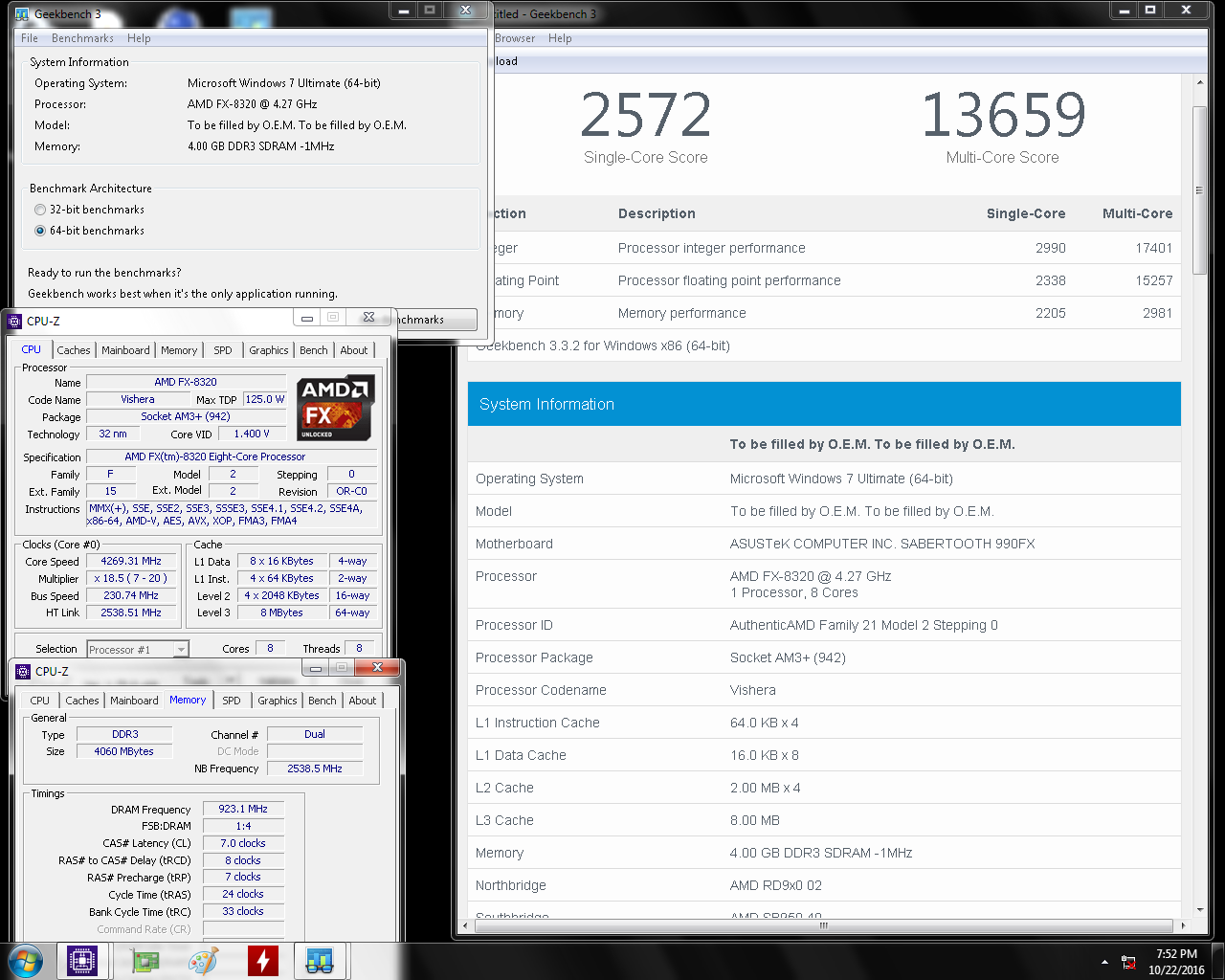The width and height of the screenshot is (1225, 980).
Task: Click results window horizontal scrollbar thumb
Action: click(823, 925)
